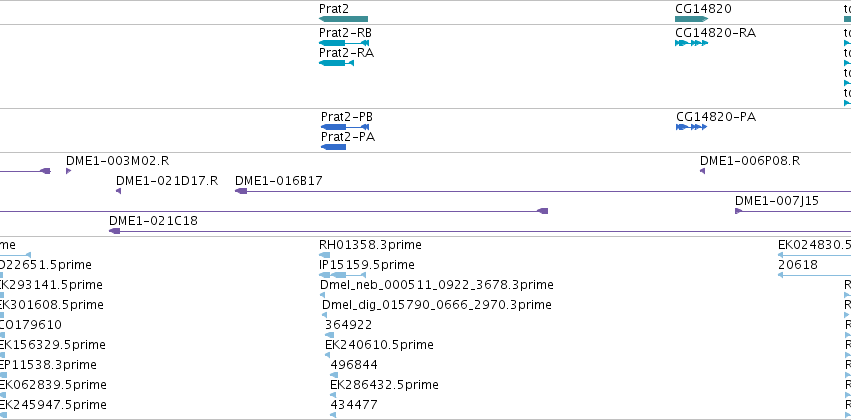Select the EK240610.5prime label
This screenshot has height=420, width=851.
click(379, 345)
